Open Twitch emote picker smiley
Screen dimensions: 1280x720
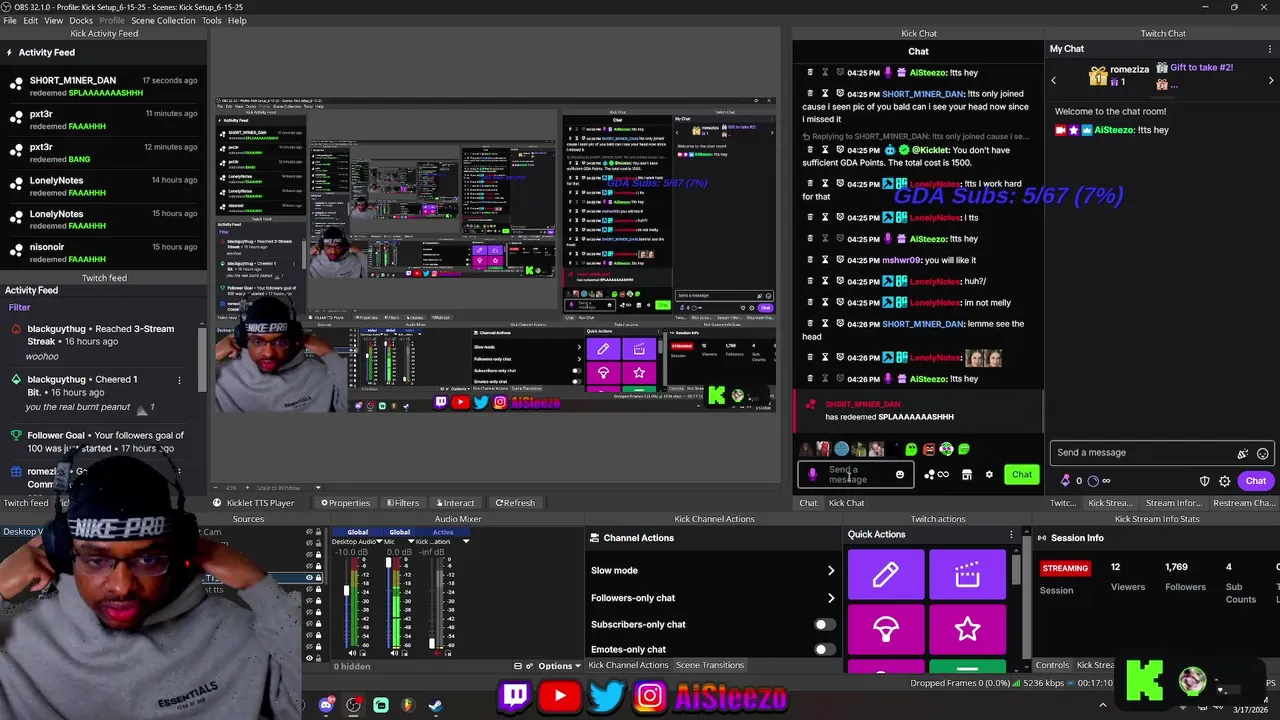[1262, 453]
